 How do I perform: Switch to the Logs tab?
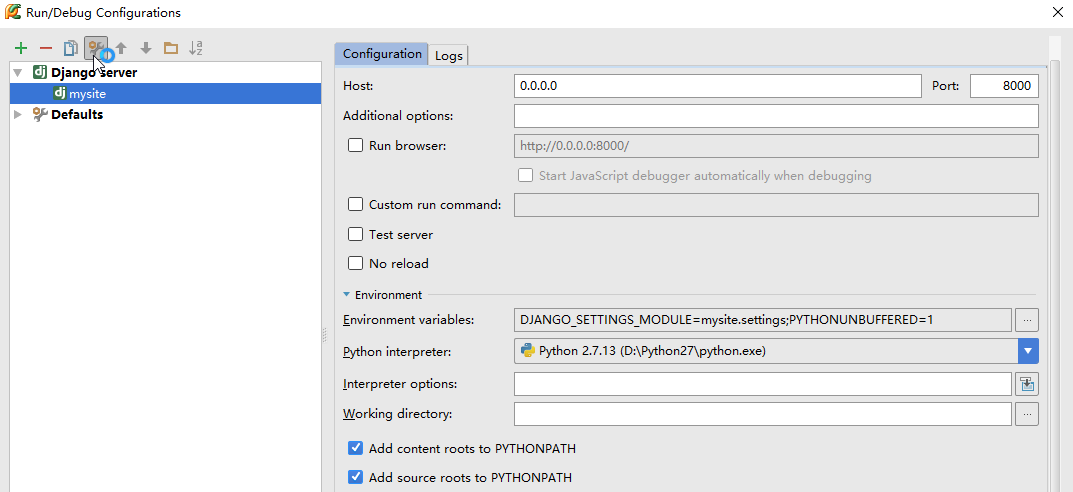coord(449,55)
